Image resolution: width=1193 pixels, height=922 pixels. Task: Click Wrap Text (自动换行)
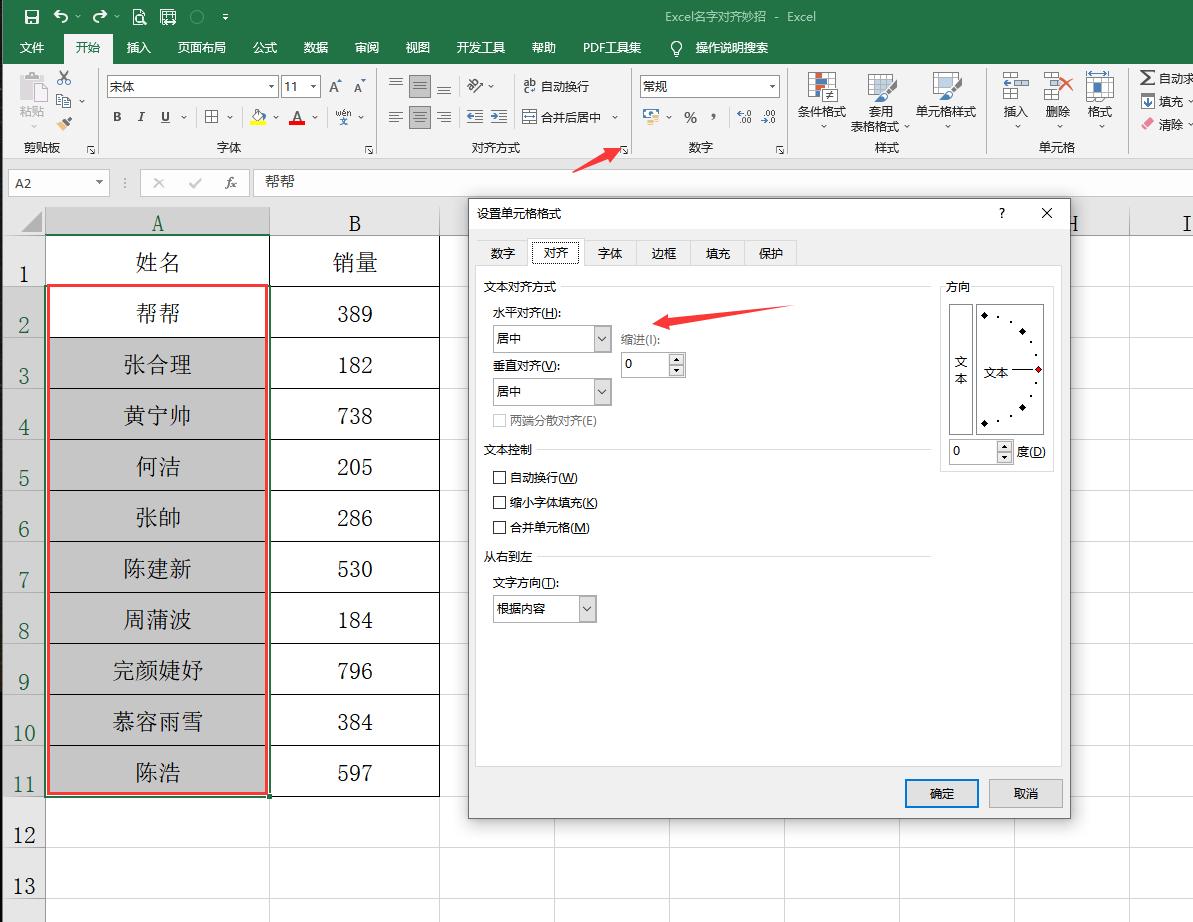556,86
